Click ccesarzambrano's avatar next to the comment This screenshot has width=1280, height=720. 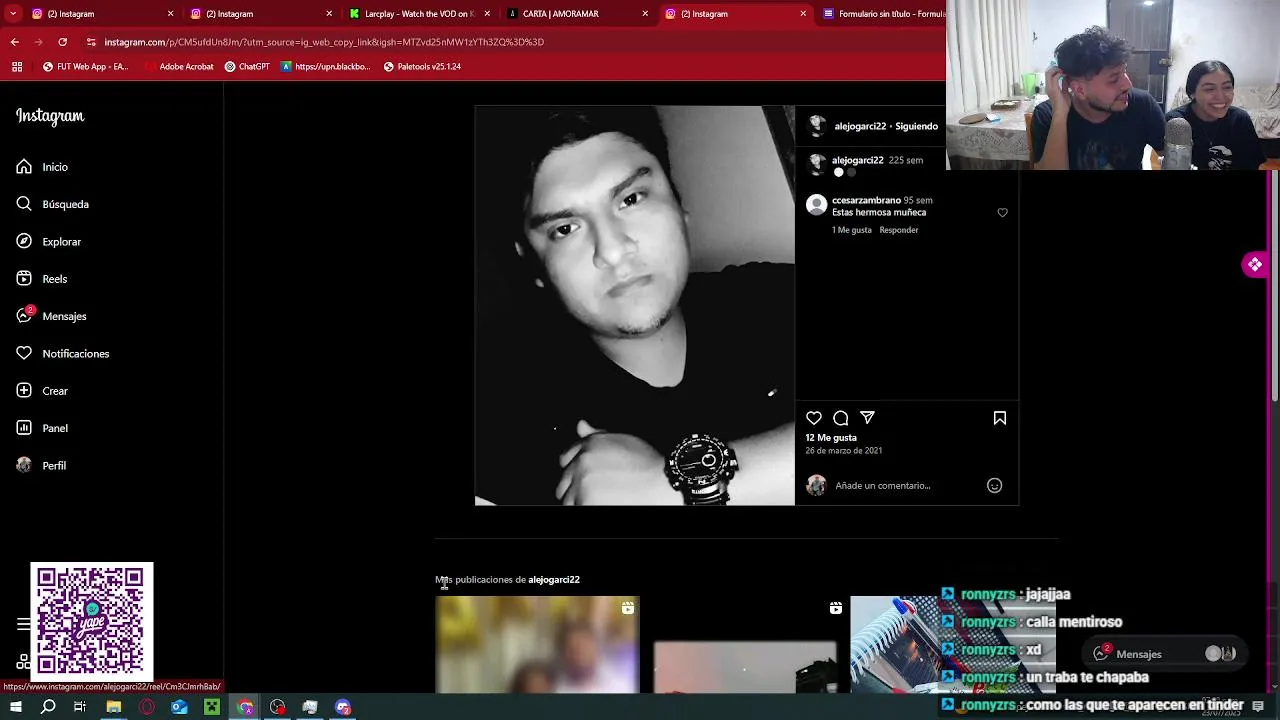pos(817,205)
